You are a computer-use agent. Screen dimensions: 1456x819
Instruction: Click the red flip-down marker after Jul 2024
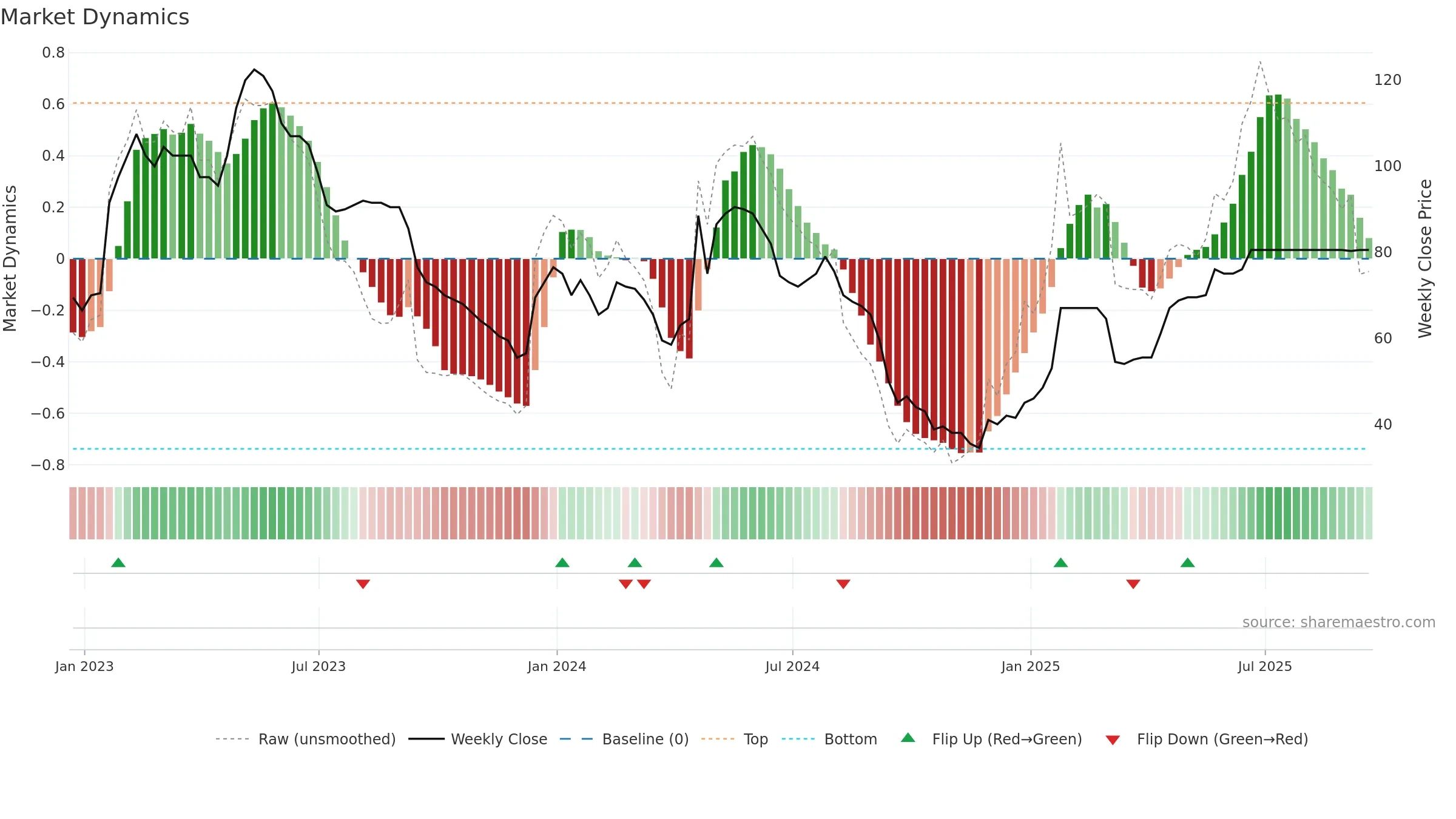[843, 584]
